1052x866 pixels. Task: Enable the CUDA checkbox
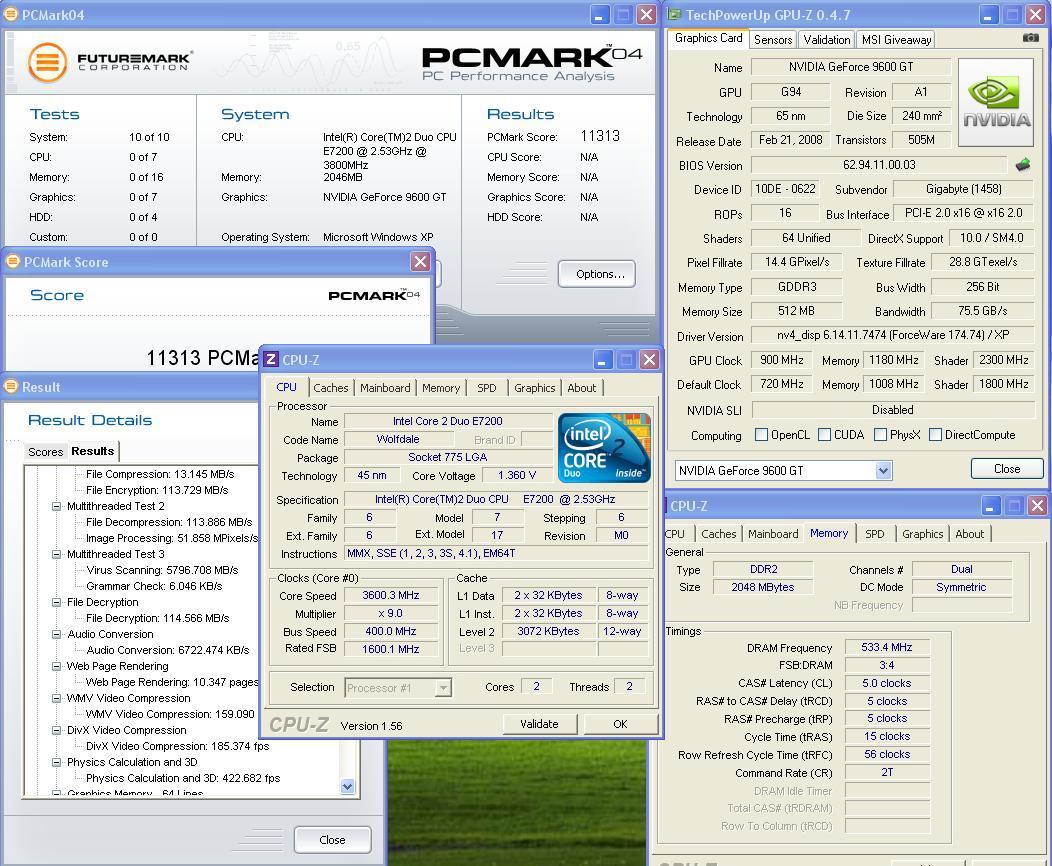(x=825, y=435)
